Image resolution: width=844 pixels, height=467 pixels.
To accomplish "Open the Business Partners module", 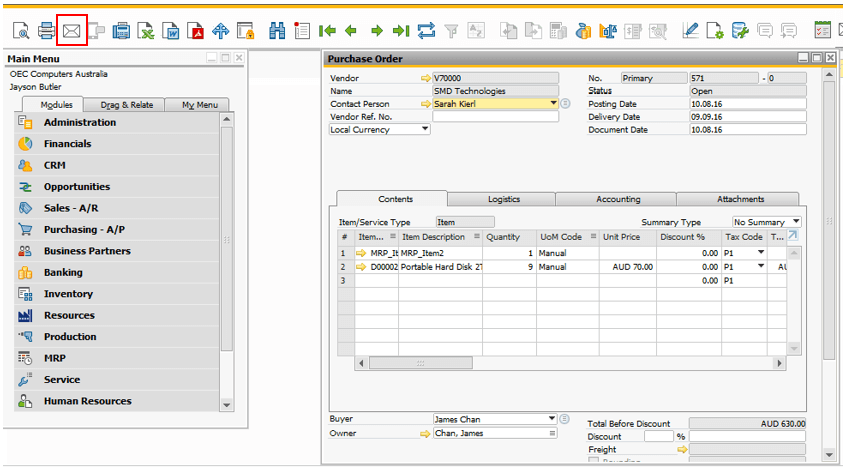I will point(117,251).
